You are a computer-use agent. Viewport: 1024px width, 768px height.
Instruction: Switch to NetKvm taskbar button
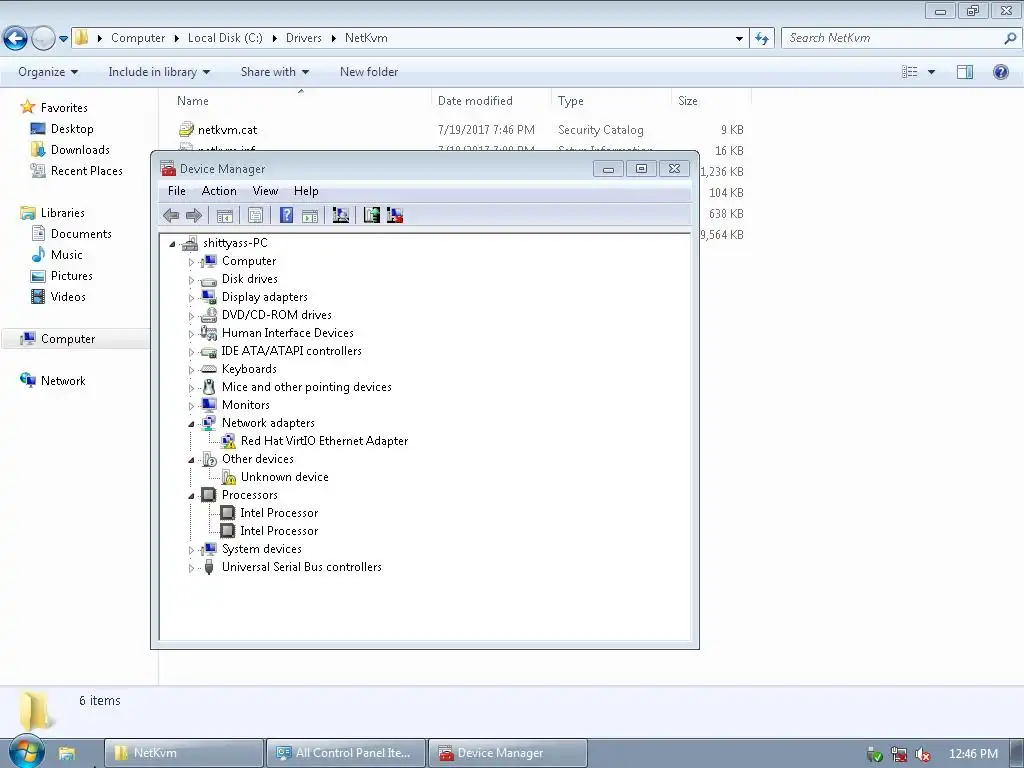tap(184, 753)
